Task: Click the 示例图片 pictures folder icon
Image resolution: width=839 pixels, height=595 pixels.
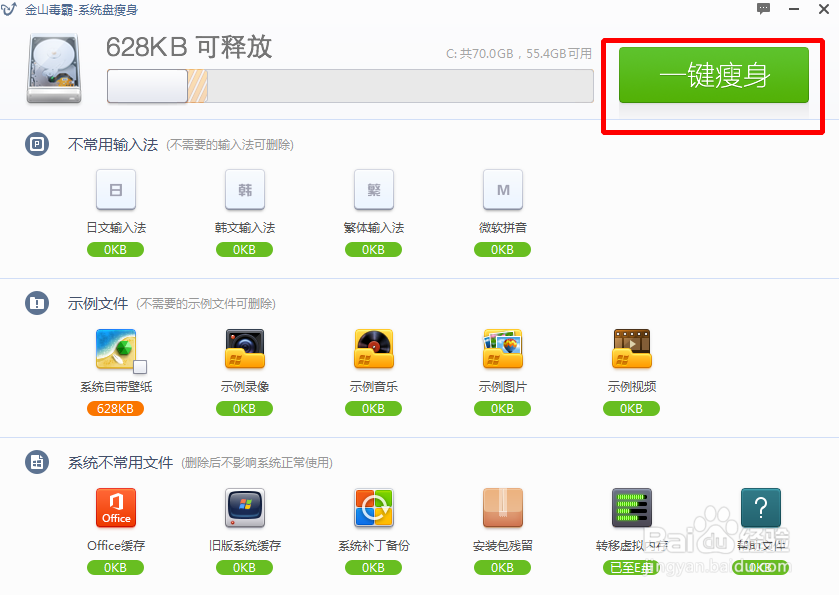Action: coord(502,348)
